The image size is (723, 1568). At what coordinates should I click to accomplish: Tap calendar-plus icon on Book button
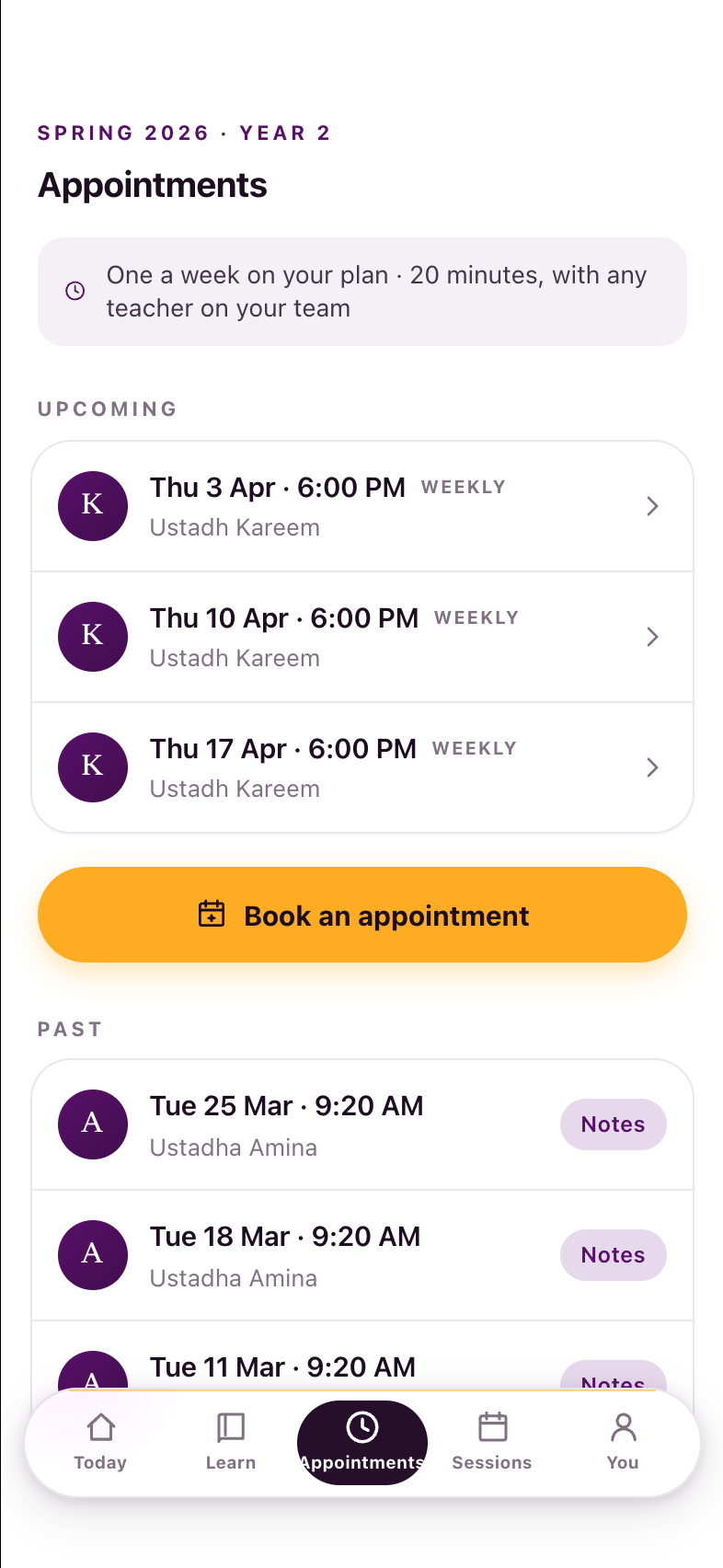click(212, 914)
